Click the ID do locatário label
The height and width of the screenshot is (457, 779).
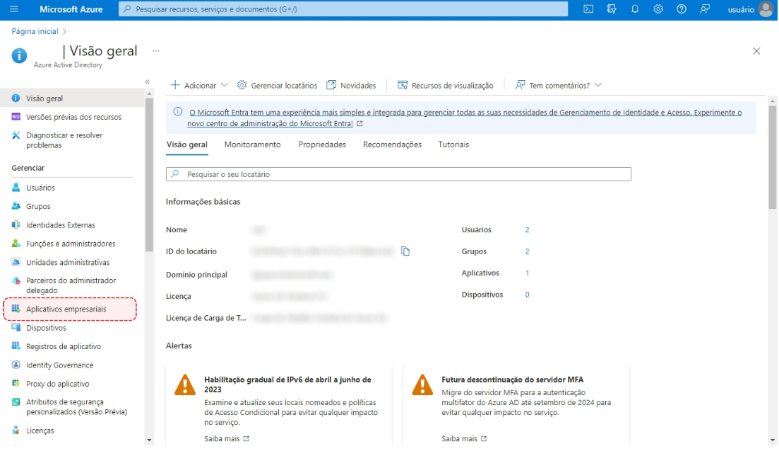point(191,251)
